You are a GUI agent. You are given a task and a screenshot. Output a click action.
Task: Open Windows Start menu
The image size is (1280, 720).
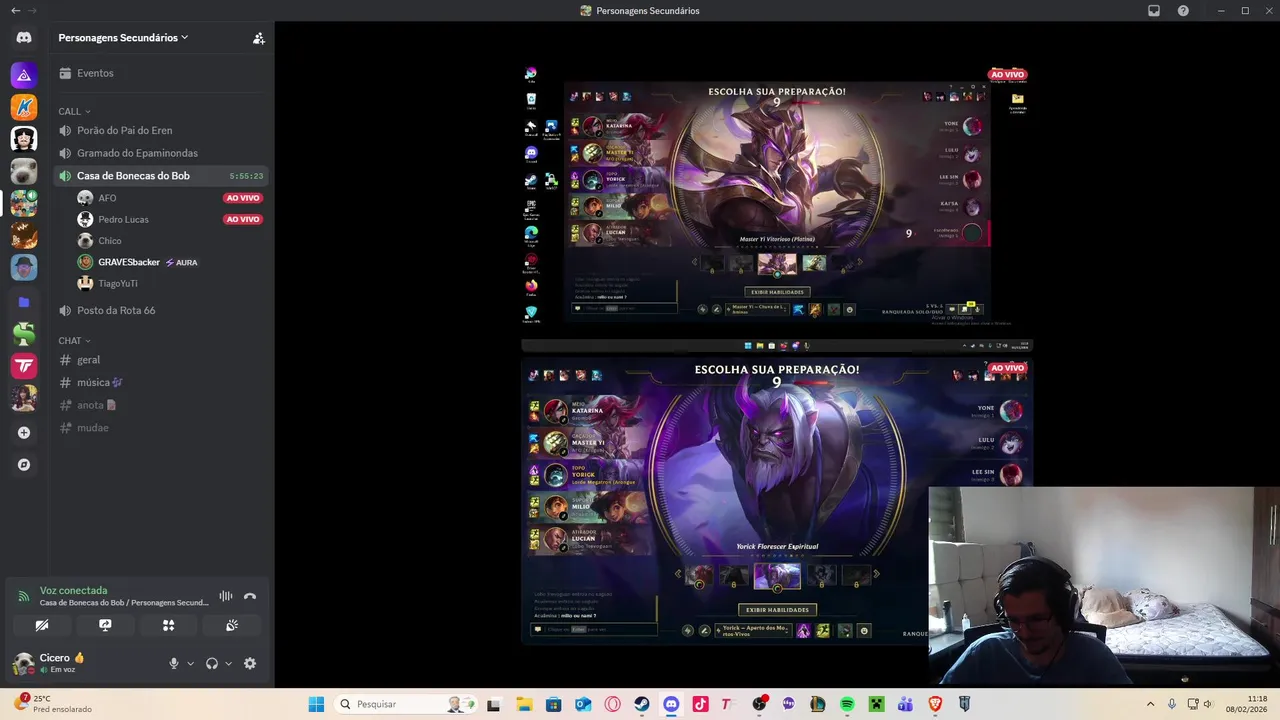click(316, 704)
